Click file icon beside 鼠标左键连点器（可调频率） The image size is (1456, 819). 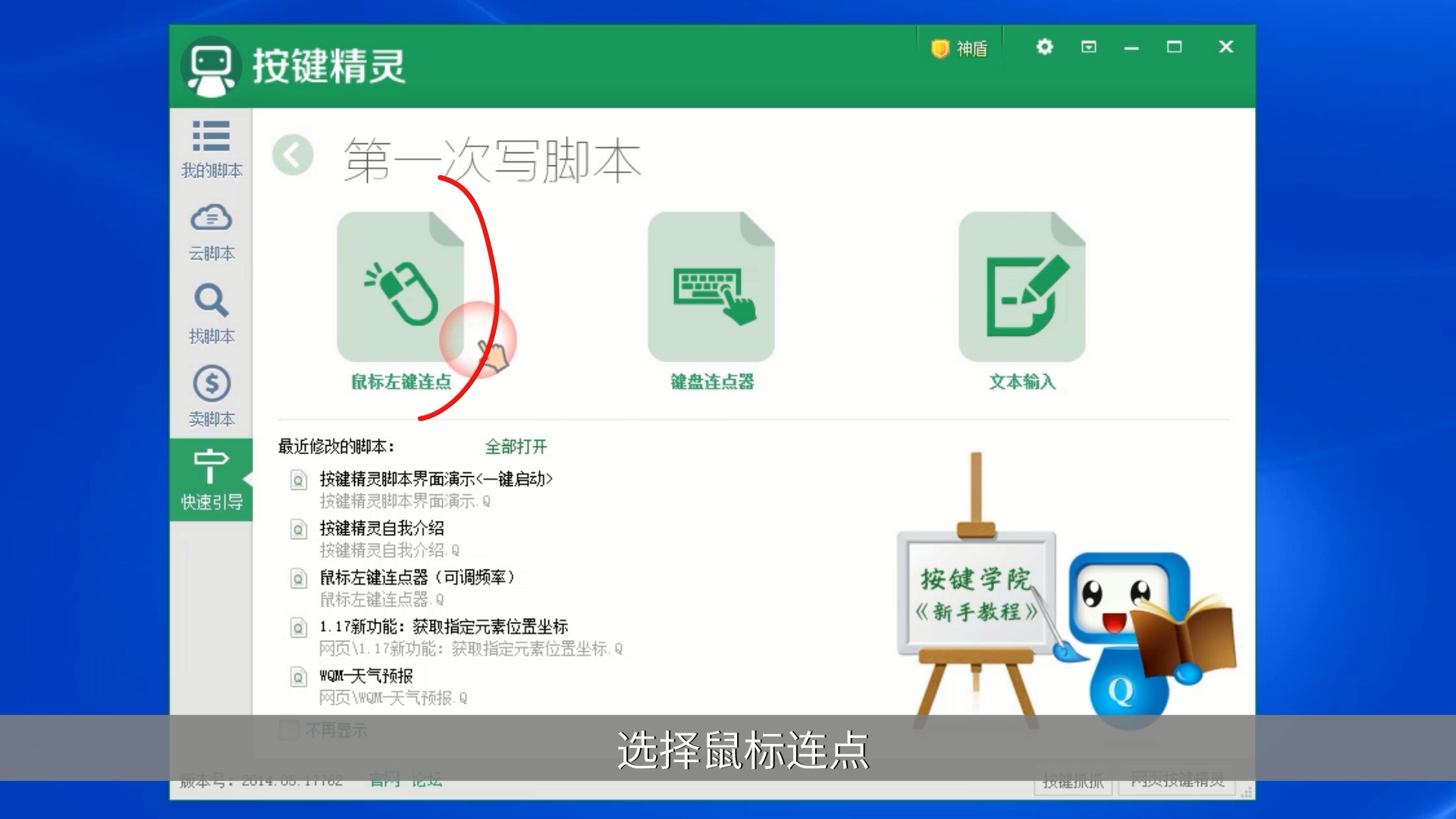299,579
